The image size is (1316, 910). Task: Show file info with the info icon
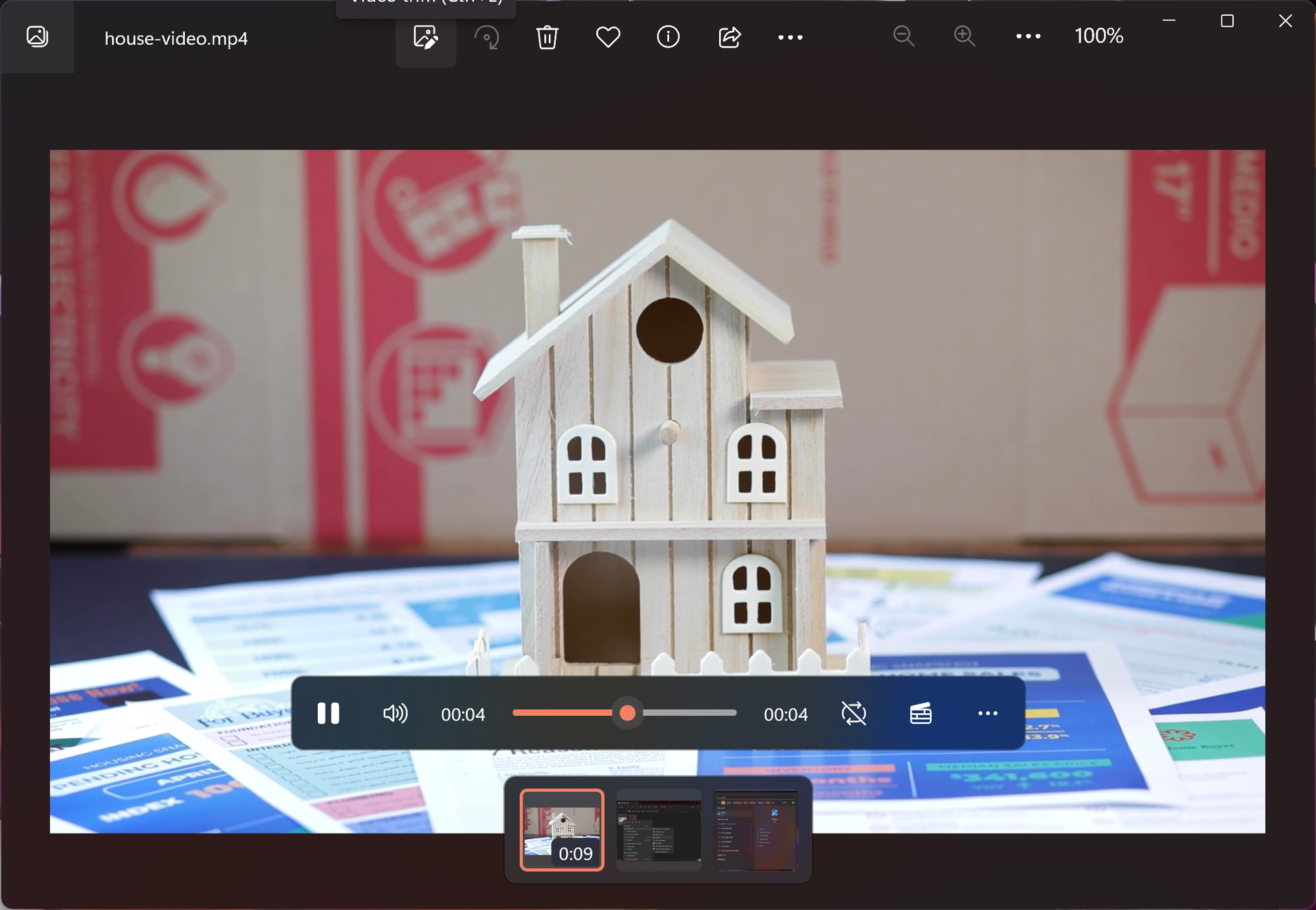click(x=669, y=37)
